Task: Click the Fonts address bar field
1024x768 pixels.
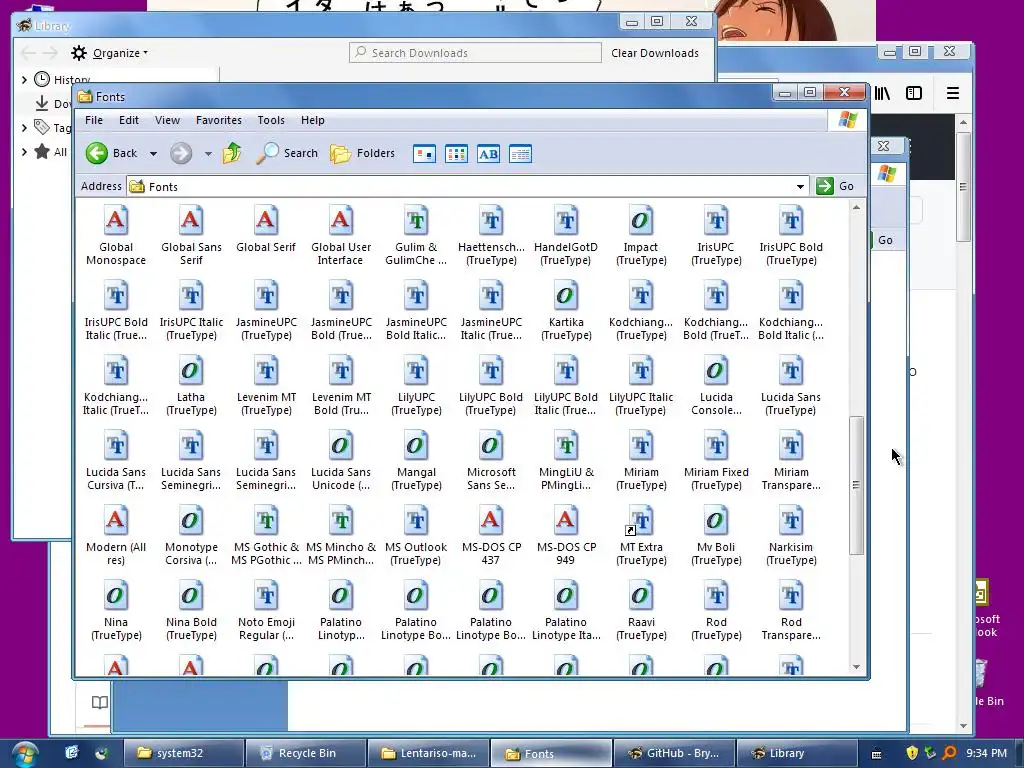Action: click(468, 187)
